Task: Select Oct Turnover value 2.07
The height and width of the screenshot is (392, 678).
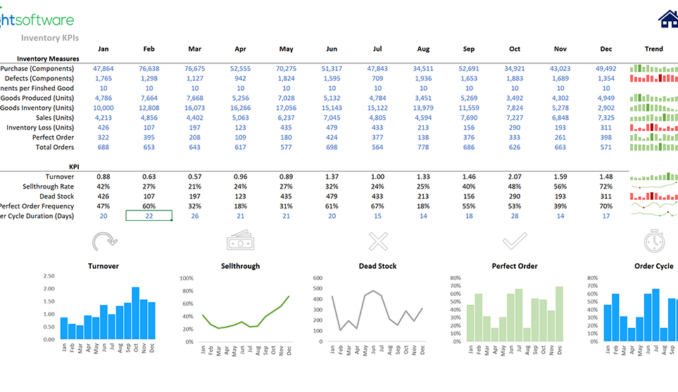Action: tap(515, 176)
